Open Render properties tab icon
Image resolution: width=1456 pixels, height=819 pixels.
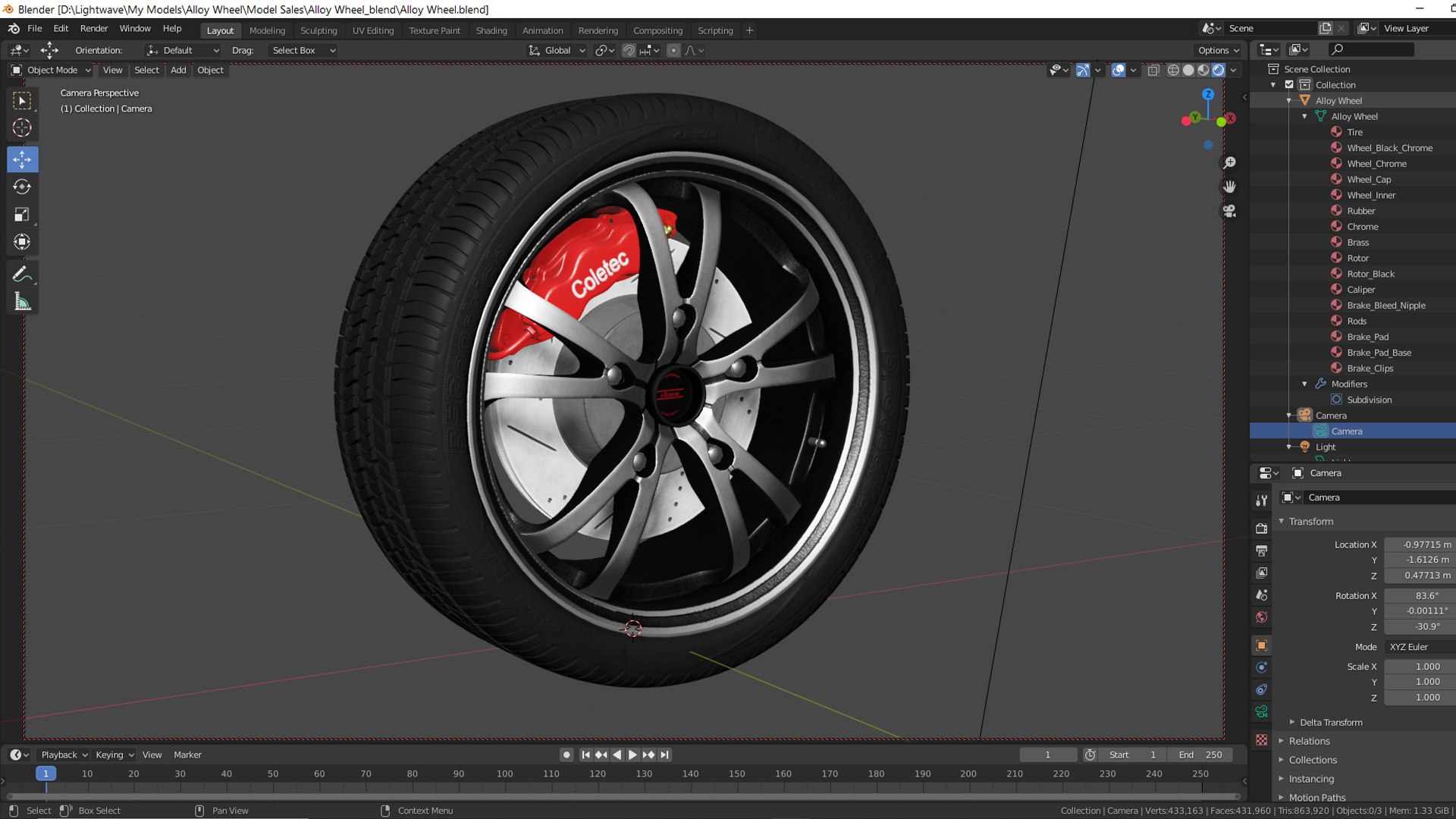1261,529
